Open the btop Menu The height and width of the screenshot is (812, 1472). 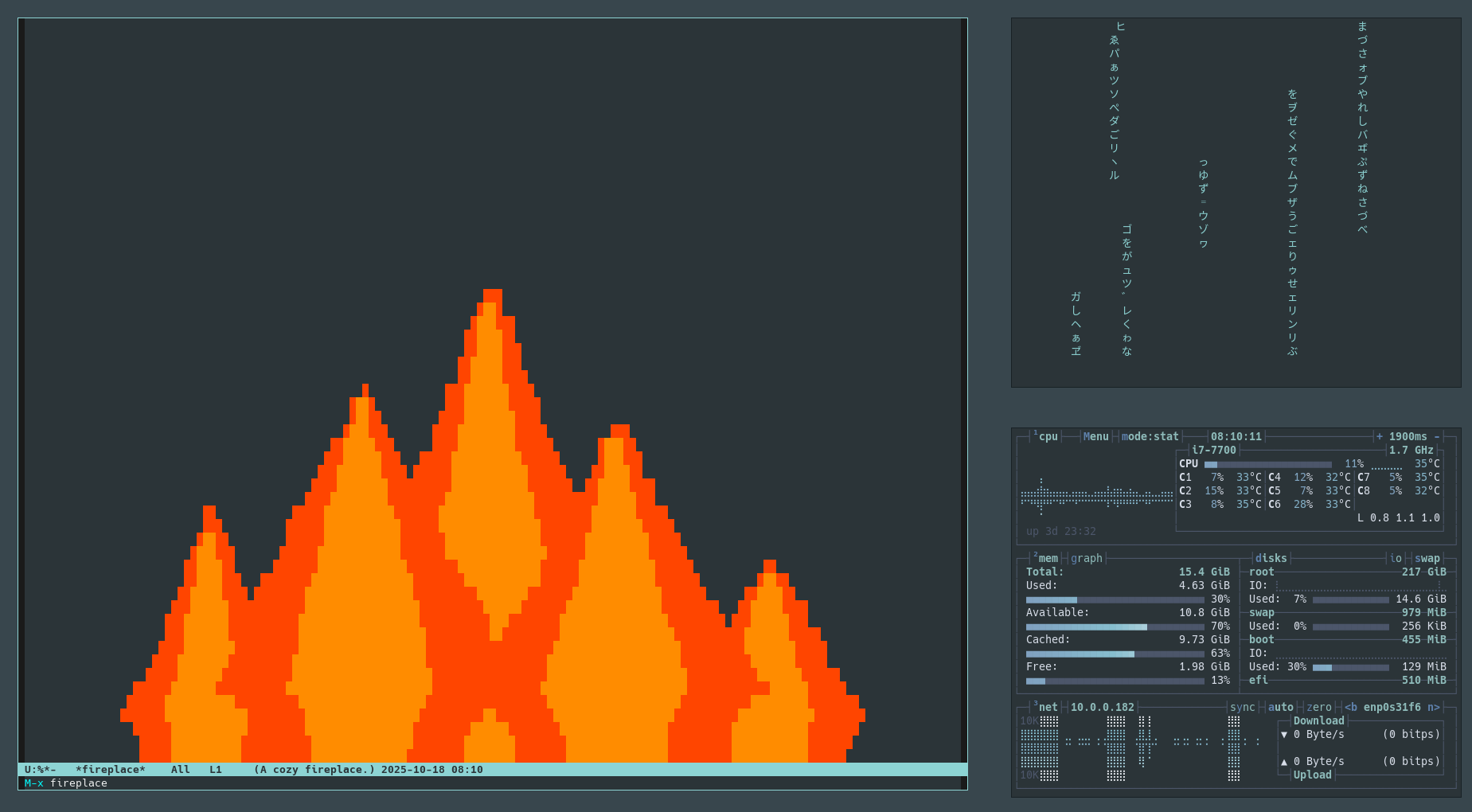point(1095,436)
